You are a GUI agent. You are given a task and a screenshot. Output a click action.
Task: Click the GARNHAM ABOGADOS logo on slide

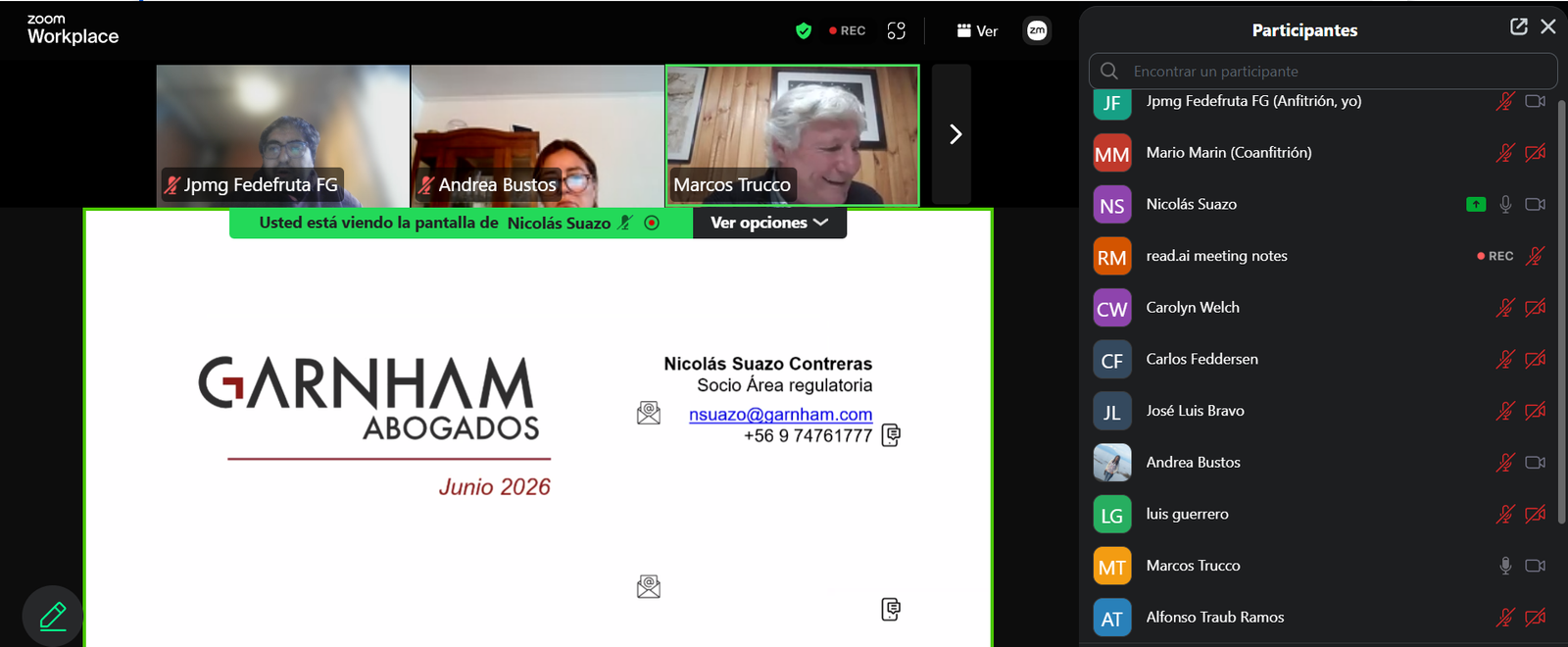[368, 397]
